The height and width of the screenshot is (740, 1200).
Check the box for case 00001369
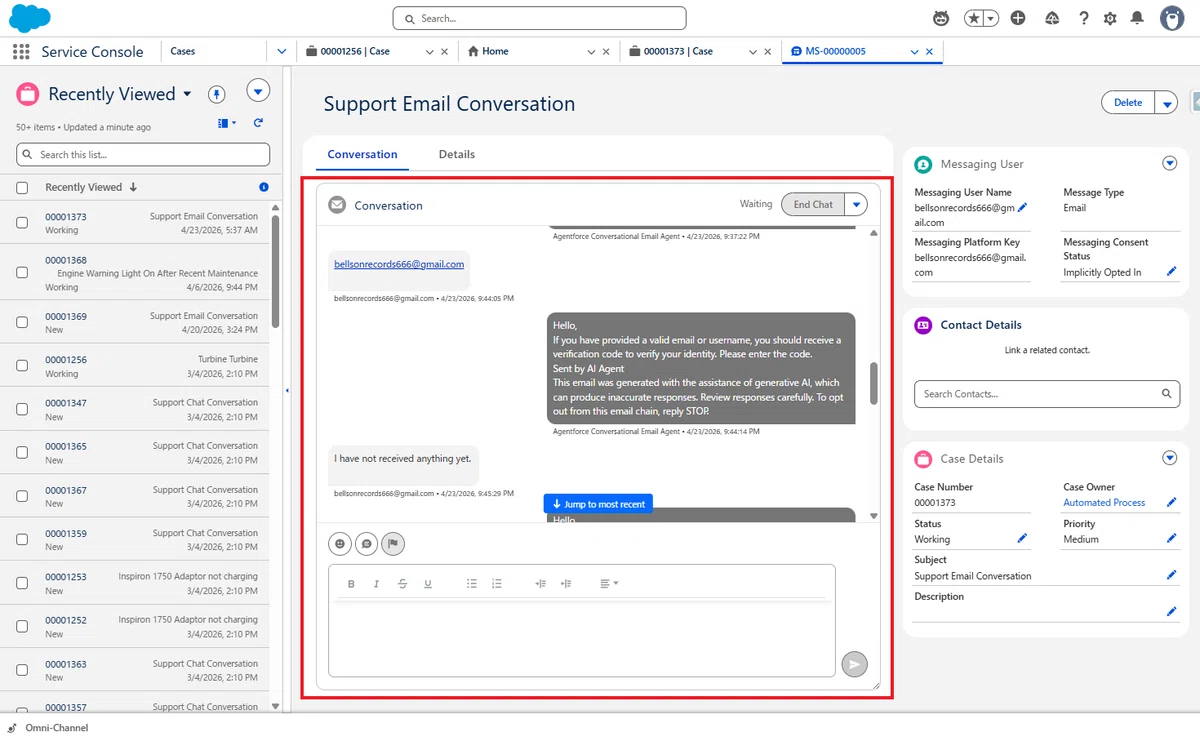(22, 322)
